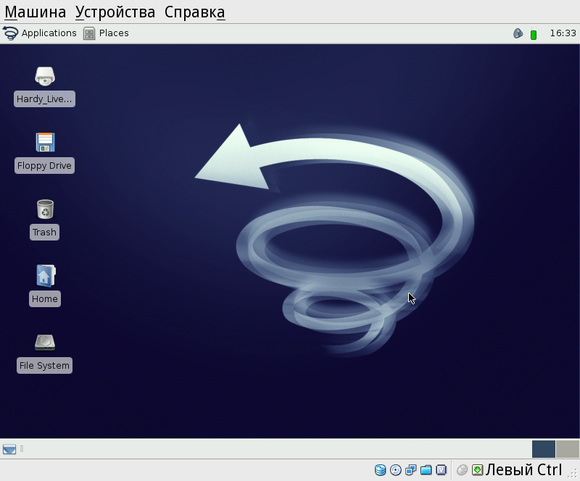Click the optical disc status icon
Viewport: 580px width, 481px height.
(x=395, y=470)
